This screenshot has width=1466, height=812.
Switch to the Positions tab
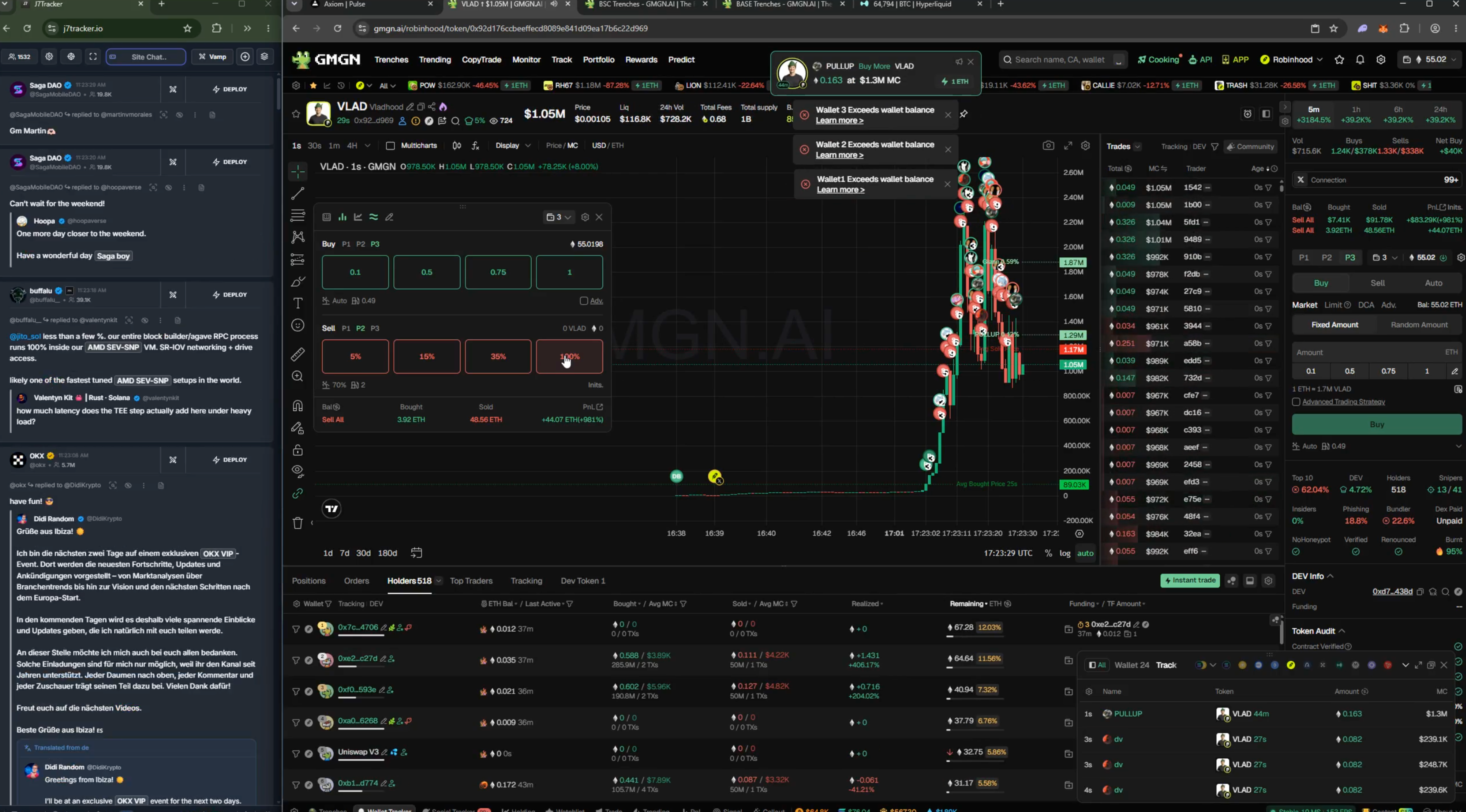(309, 581)
